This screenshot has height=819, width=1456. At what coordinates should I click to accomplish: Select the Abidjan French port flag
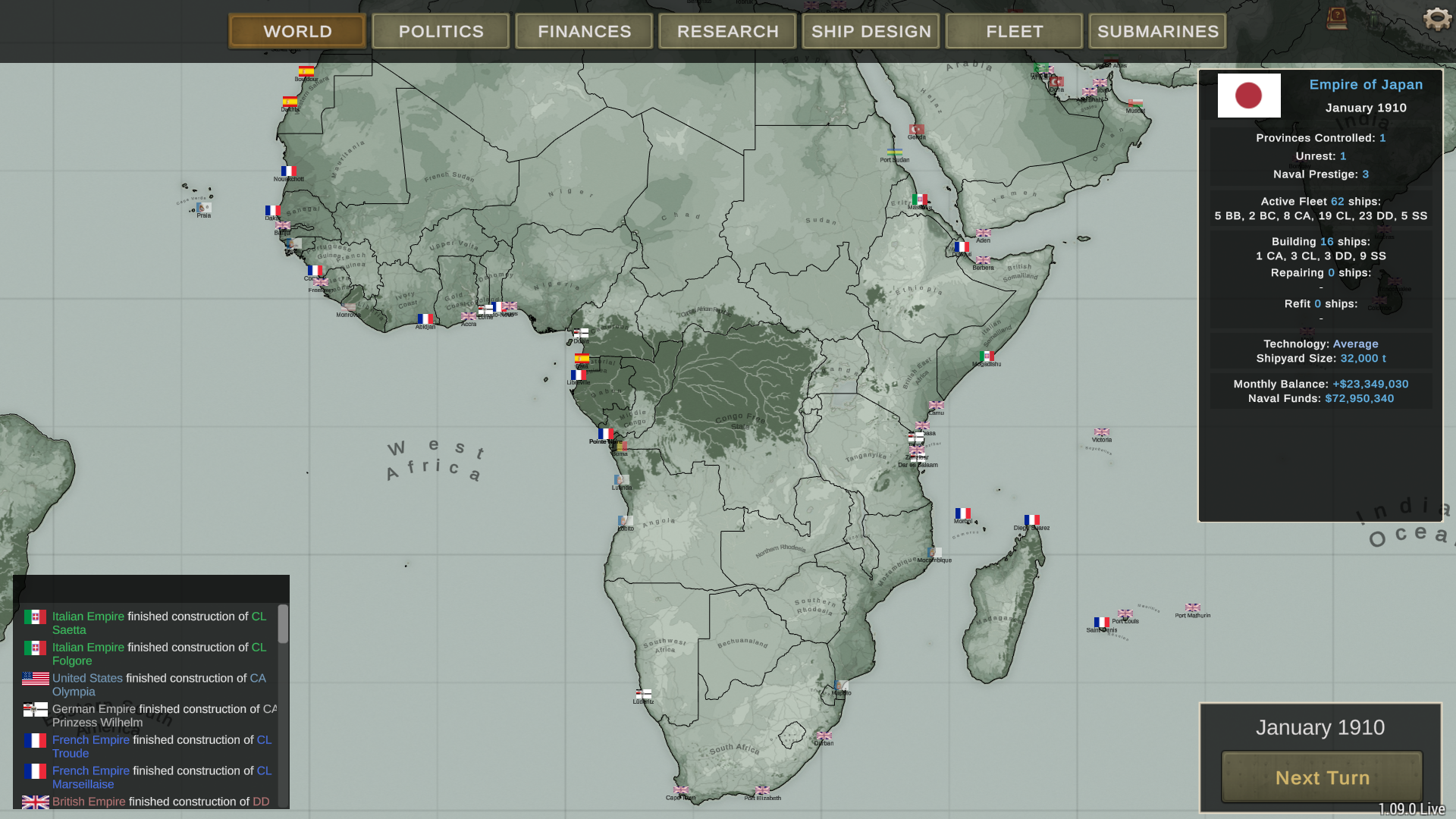click(425, 319)
